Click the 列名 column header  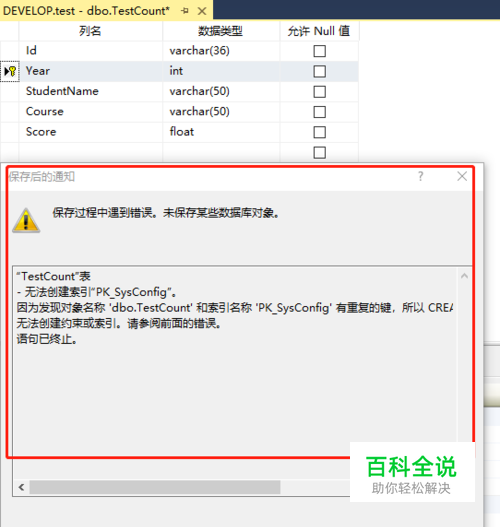click(91, 31)
